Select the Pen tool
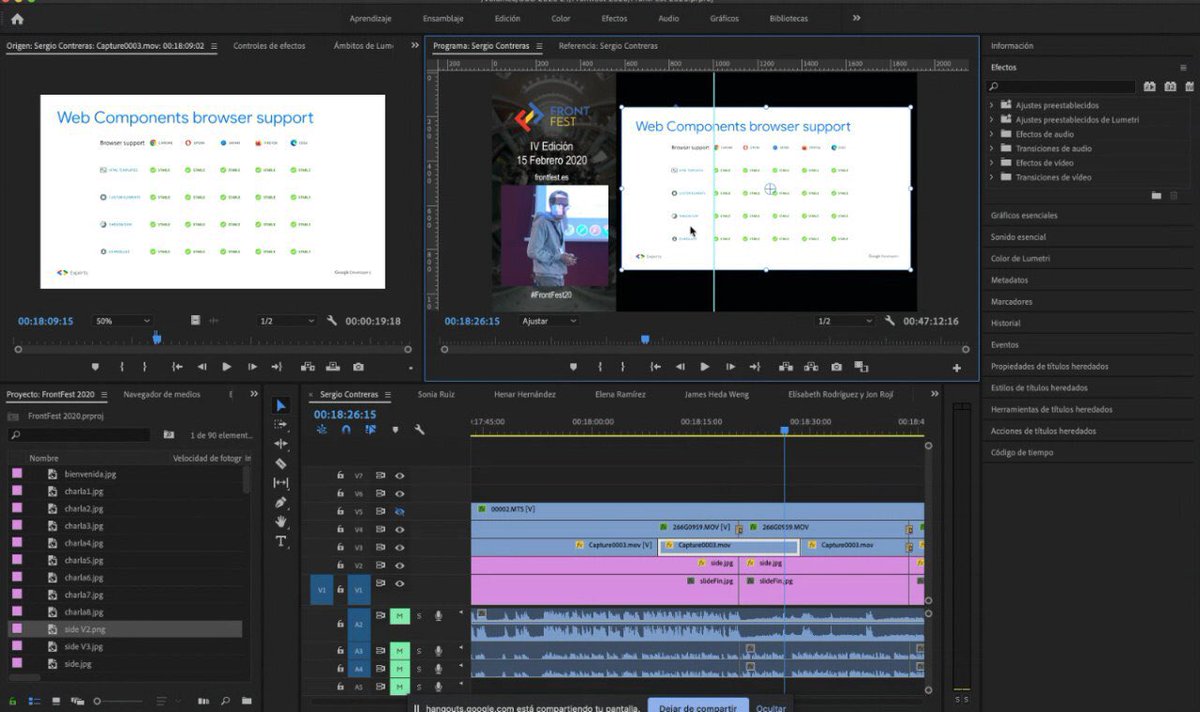This screenshot has width=1200, height=712. coord(281,502)
